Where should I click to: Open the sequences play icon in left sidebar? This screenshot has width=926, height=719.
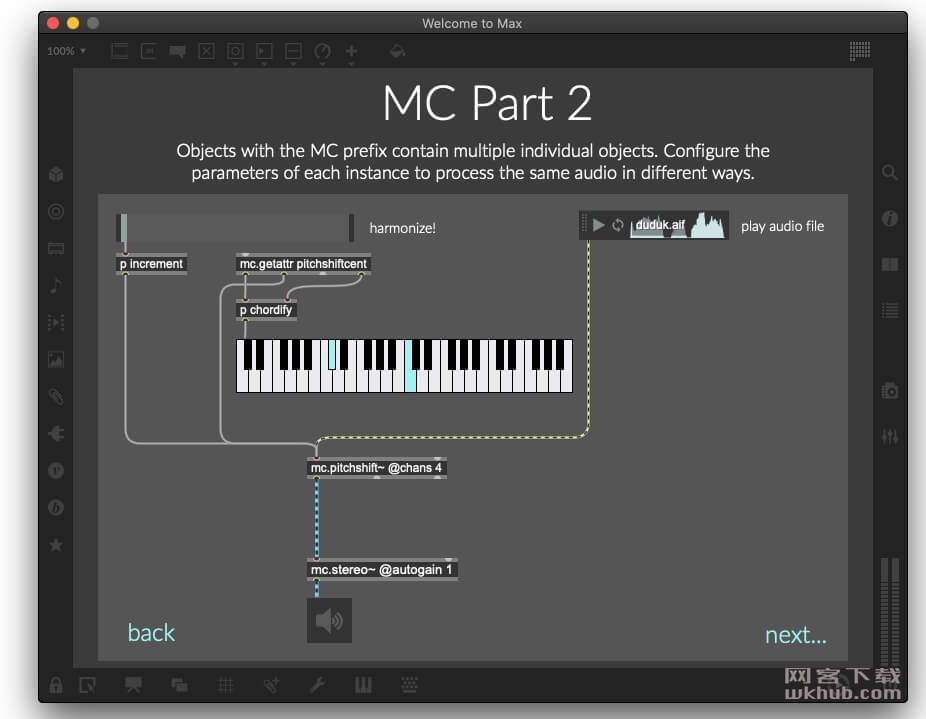[x=56, y=323]
